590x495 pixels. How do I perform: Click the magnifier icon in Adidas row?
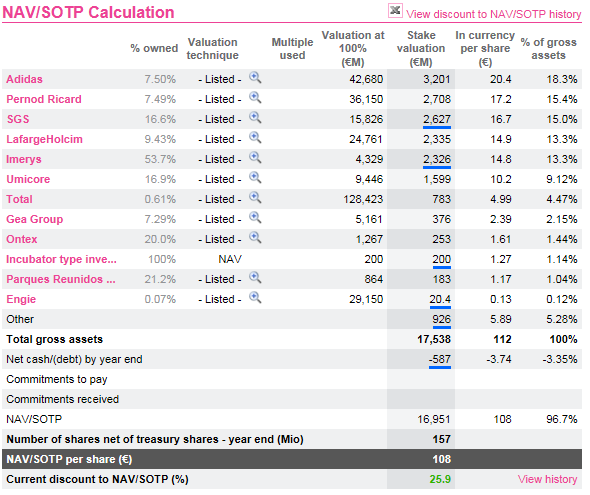[255, 78]
